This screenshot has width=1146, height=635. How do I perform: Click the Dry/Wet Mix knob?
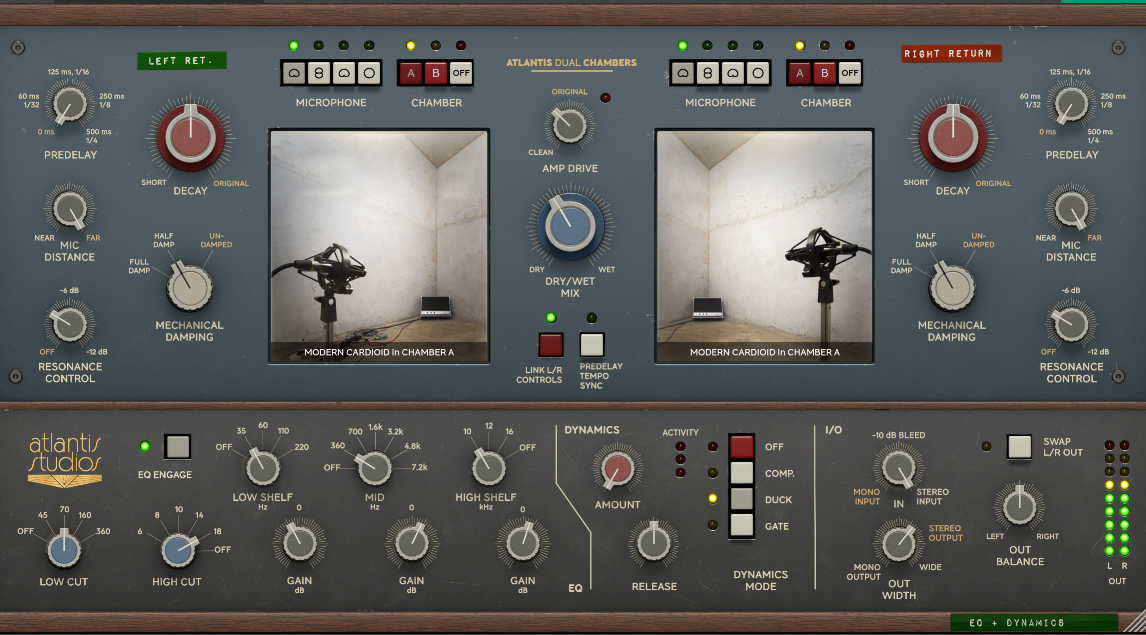coord(566,228)
